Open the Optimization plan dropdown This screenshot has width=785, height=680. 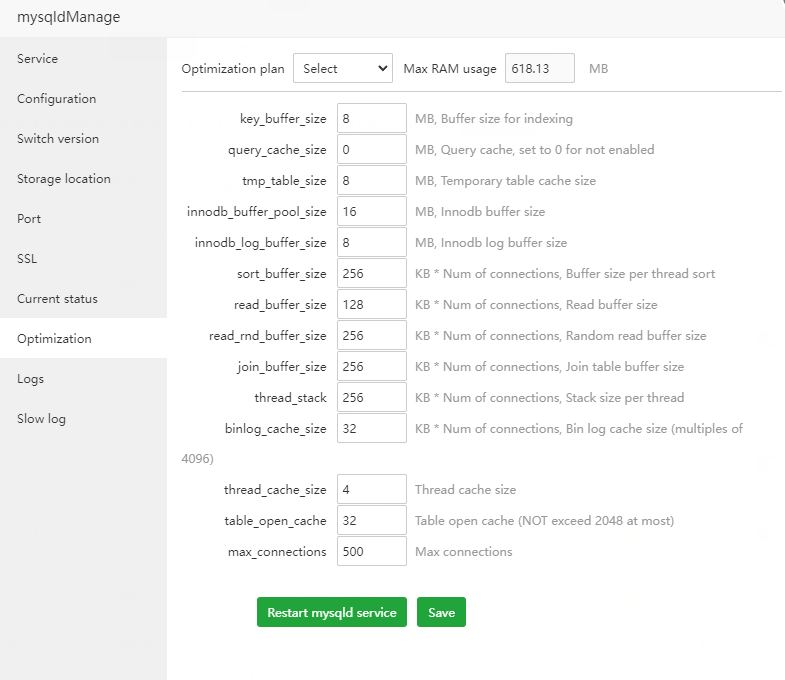tap(342, 69)
